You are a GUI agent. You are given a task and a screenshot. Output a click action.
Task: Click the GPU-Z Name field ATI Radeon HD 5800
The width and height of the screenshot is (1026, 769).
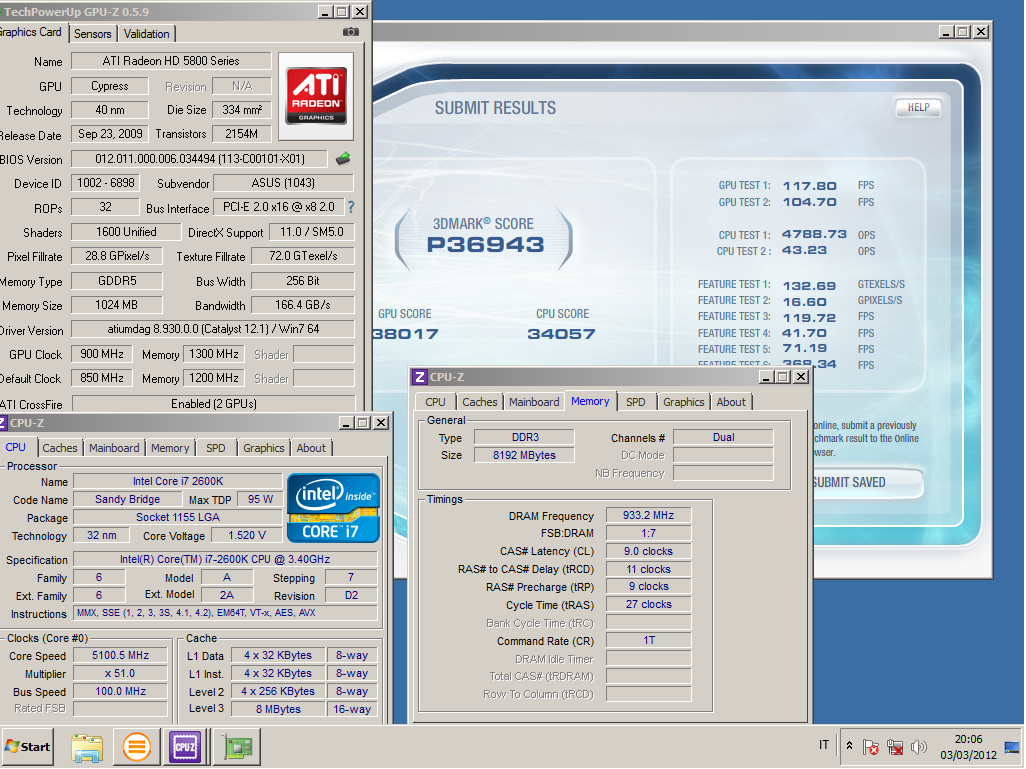coord(171,61)
